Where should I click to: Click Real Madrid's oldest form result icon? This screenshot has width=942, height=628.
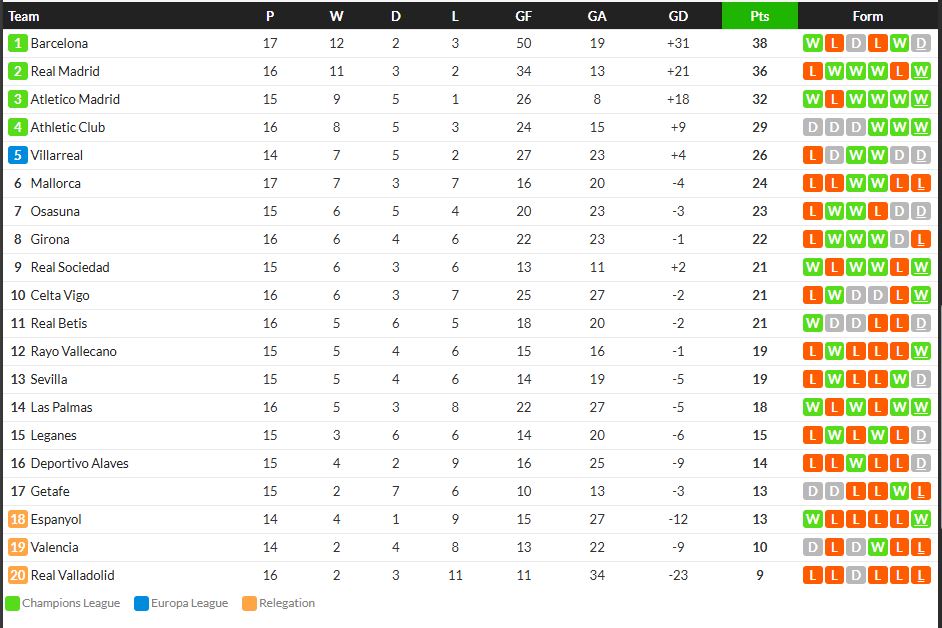[812, 71]
